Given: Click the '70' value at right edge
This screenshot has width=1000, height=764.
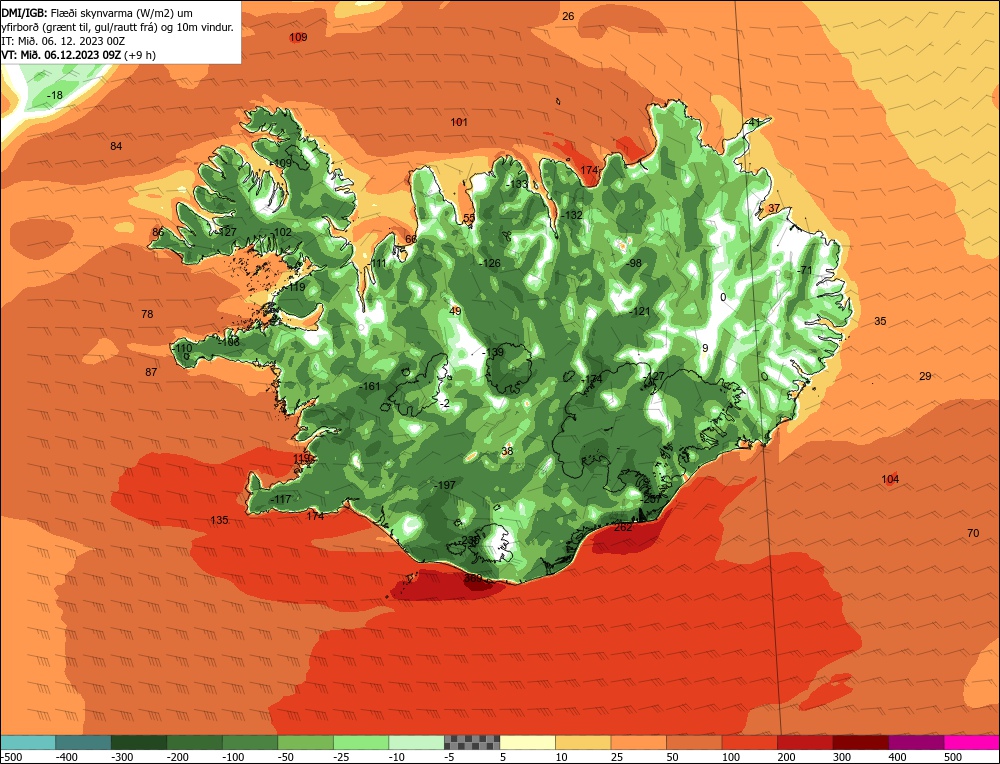Looking at the screenshot, I should 973,534.
